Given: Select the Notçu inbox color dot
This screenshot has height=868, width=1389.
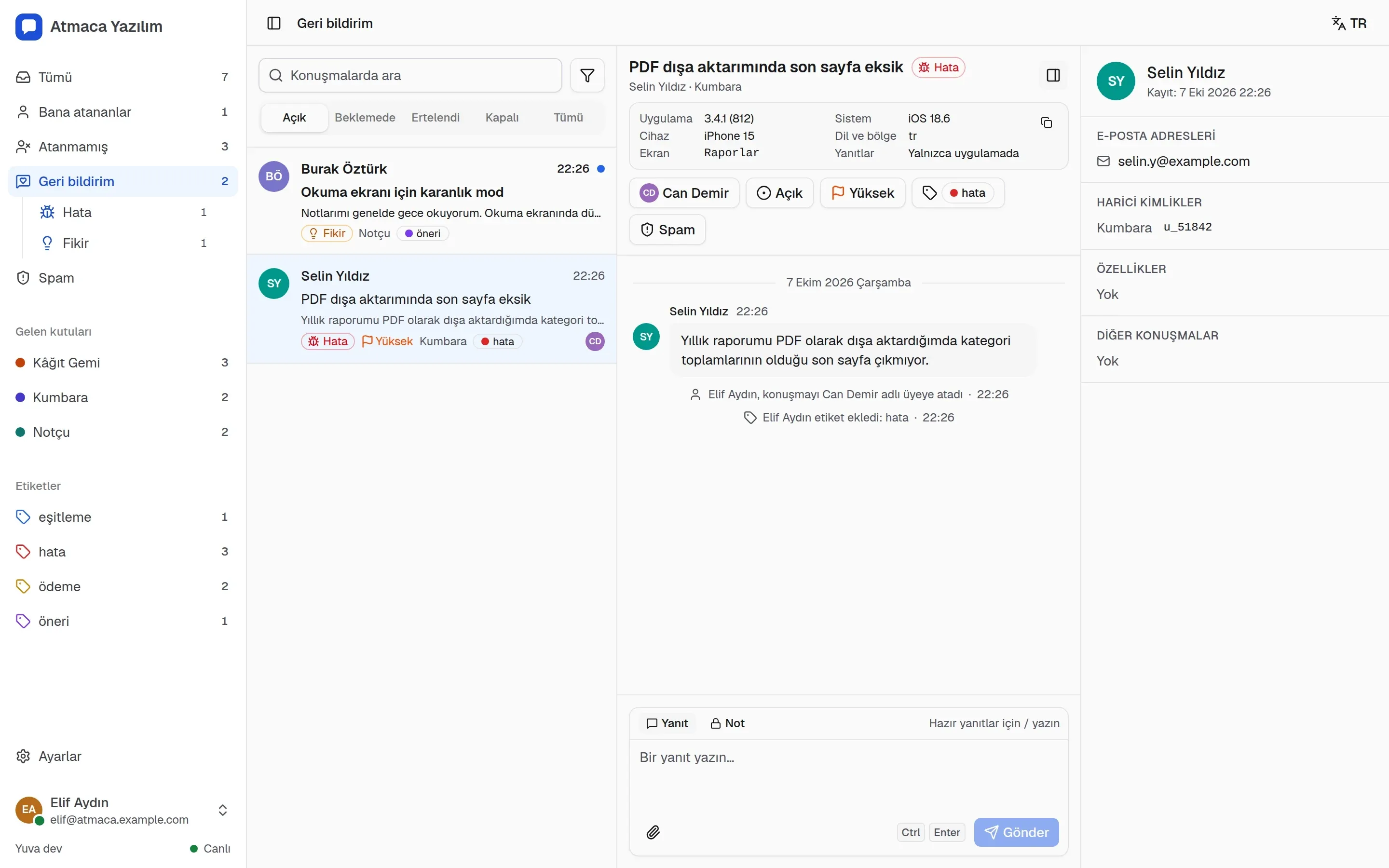Looking at the screenshot, I should click(20, 432).
